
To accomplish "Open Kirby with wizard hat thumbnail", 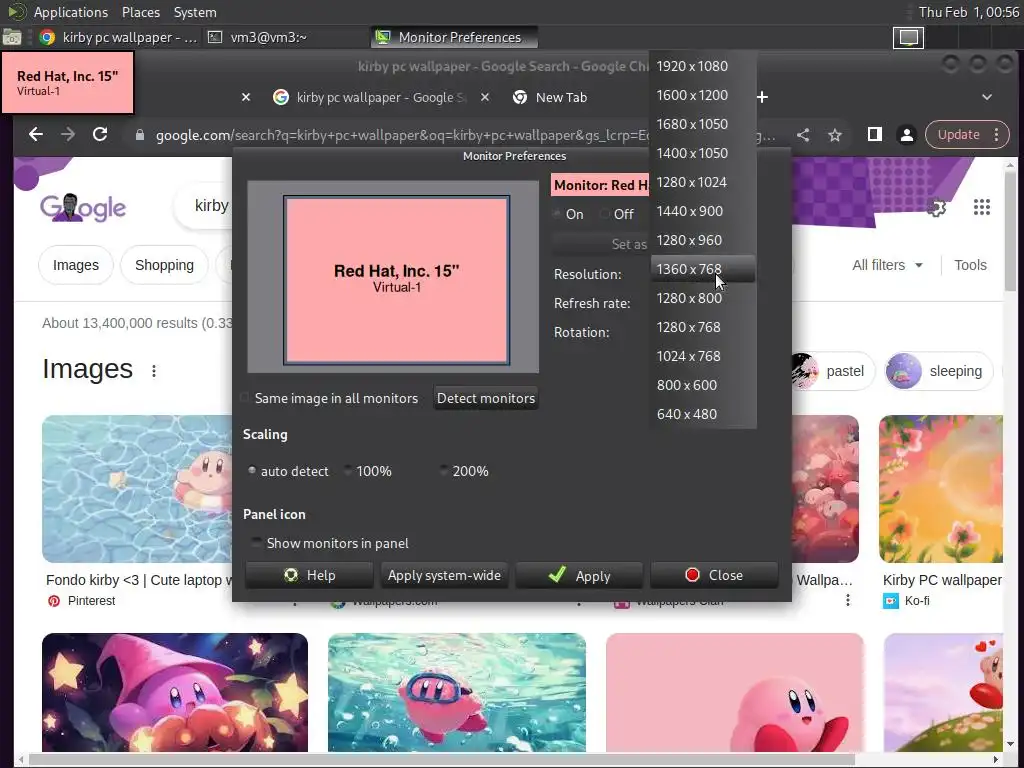I will tap(175, 692).
